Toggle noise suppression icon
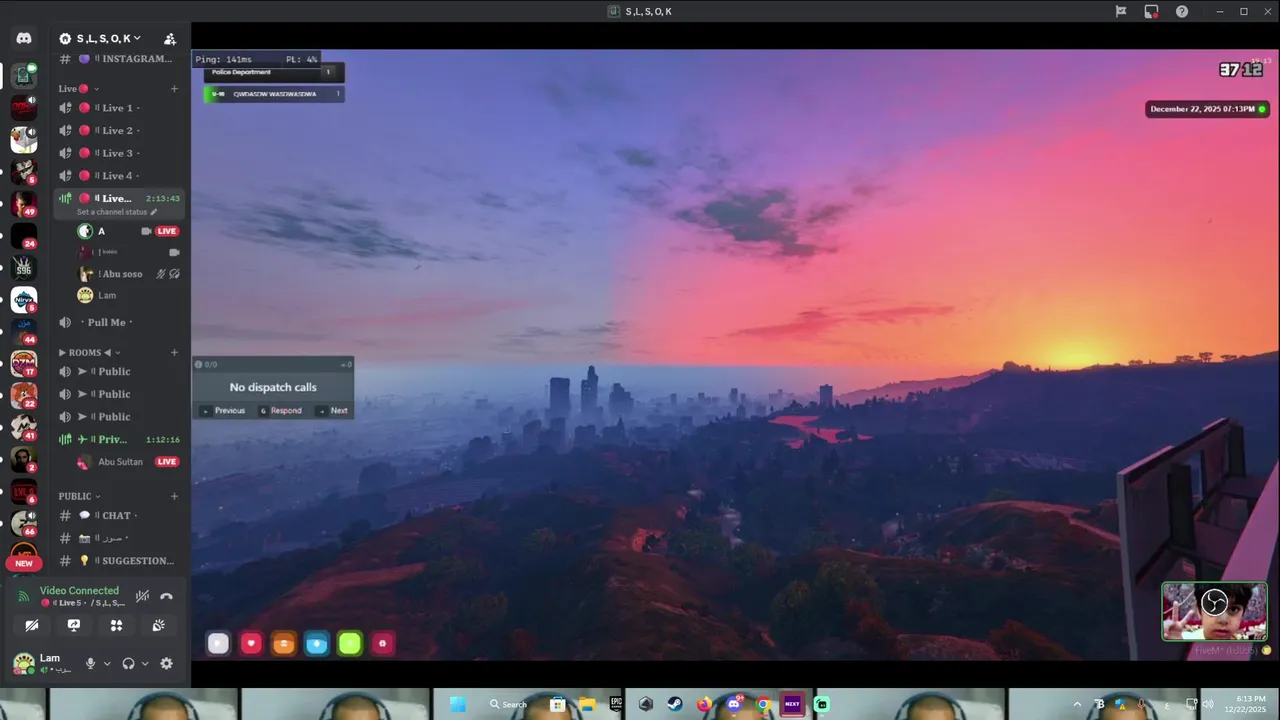Screen dimensions: 1280x720 pyautogui.click(x=142, y=596)
